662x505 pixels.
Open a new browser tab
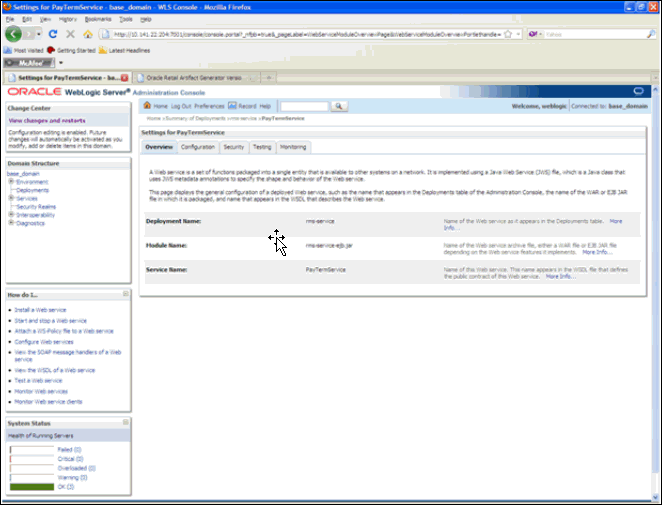[269, 78]
